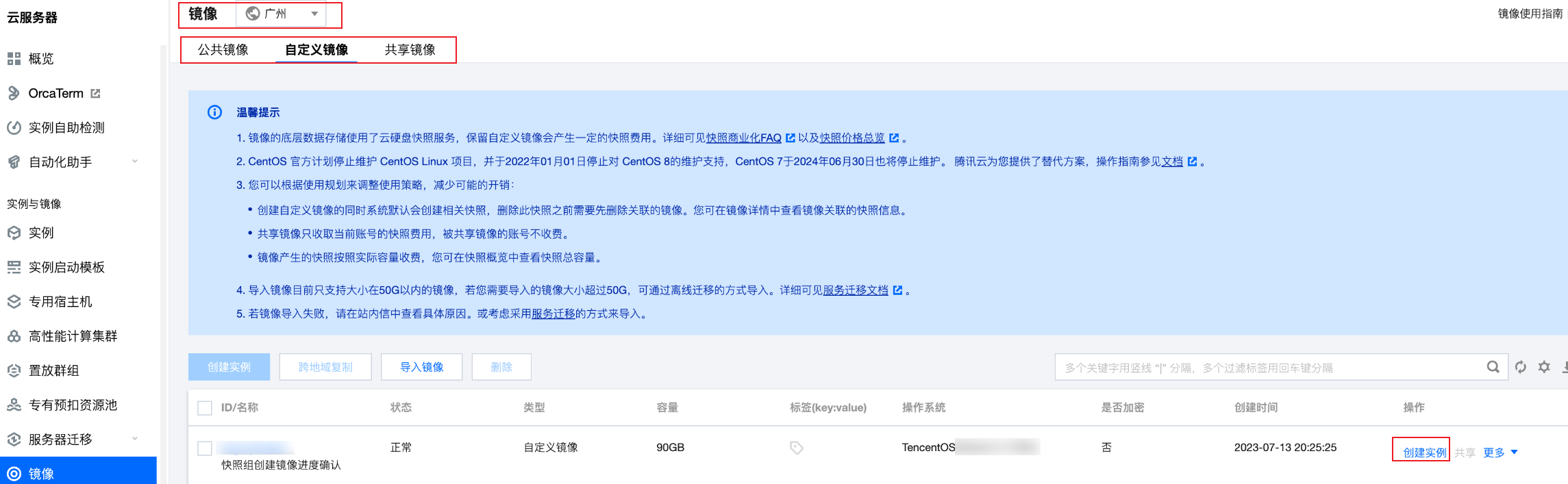Click the 自定义镜像 type cell in the row

551,448
